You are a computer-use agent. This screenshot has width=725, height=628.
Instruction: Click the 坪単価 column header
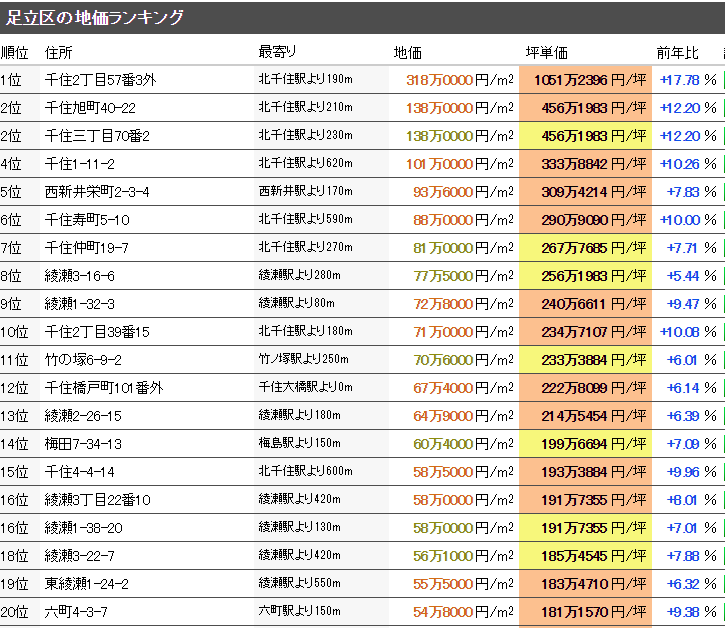click(546, 52)
